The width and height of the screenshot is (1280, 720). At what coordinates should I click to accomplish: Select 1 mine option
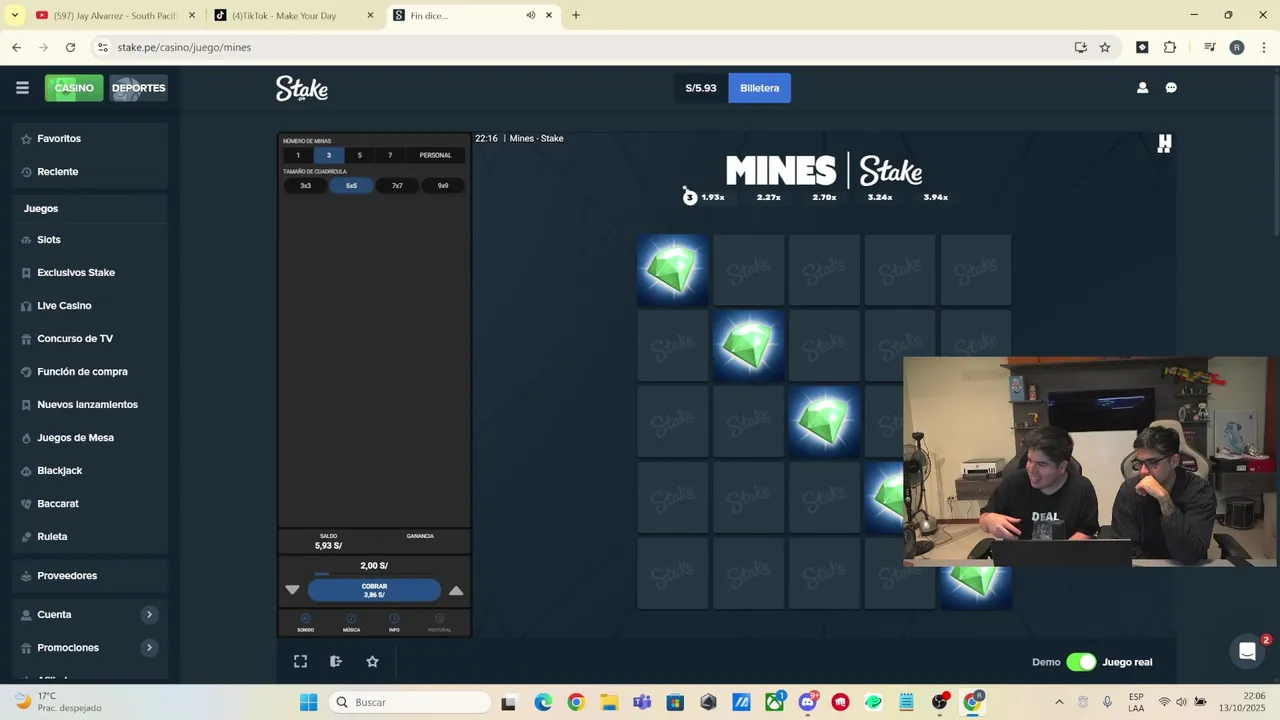pyautogui.click(x=297, y=155)
